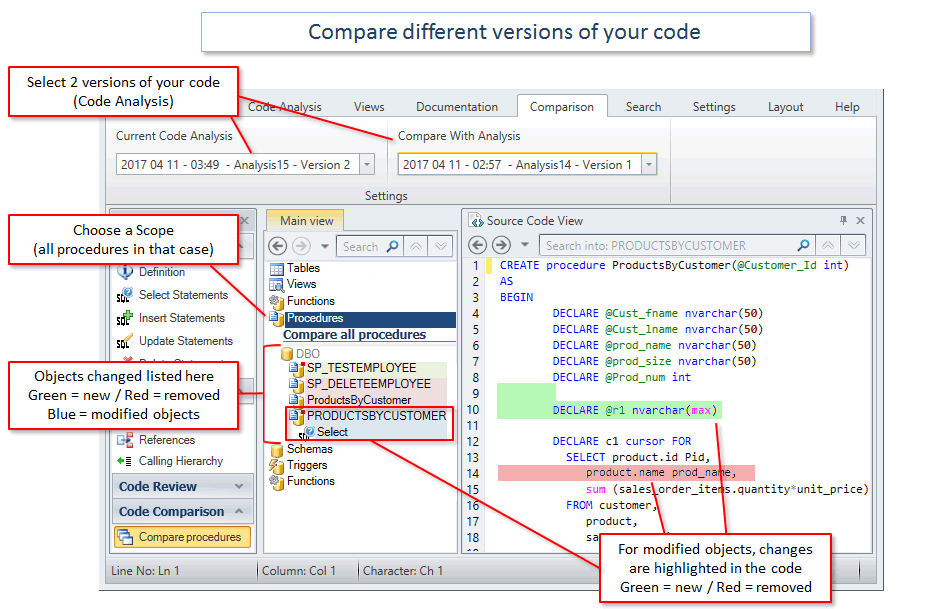Switch to the Search tab
The width and height of the screenshot is (938, 609).
click(643, 106)
